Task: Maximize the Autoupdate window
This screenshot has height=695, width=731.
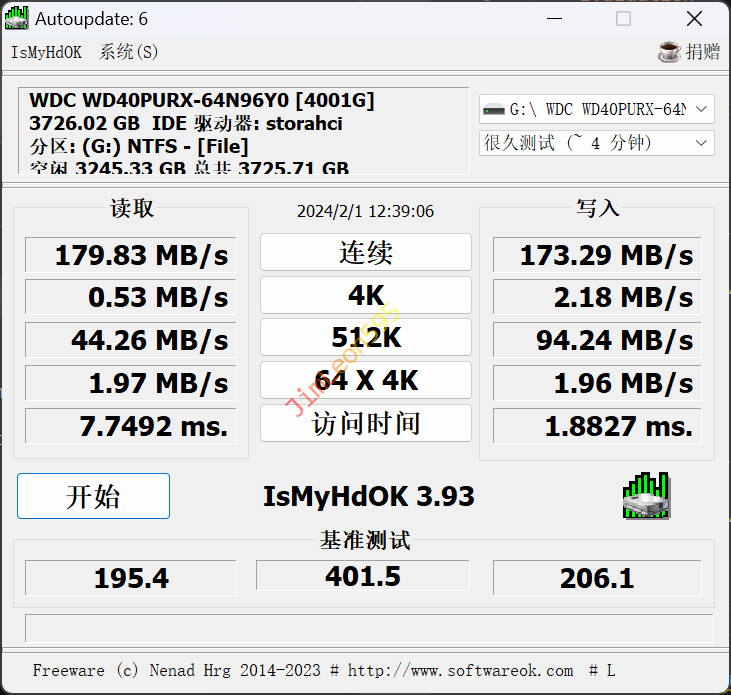Action: 623,19
